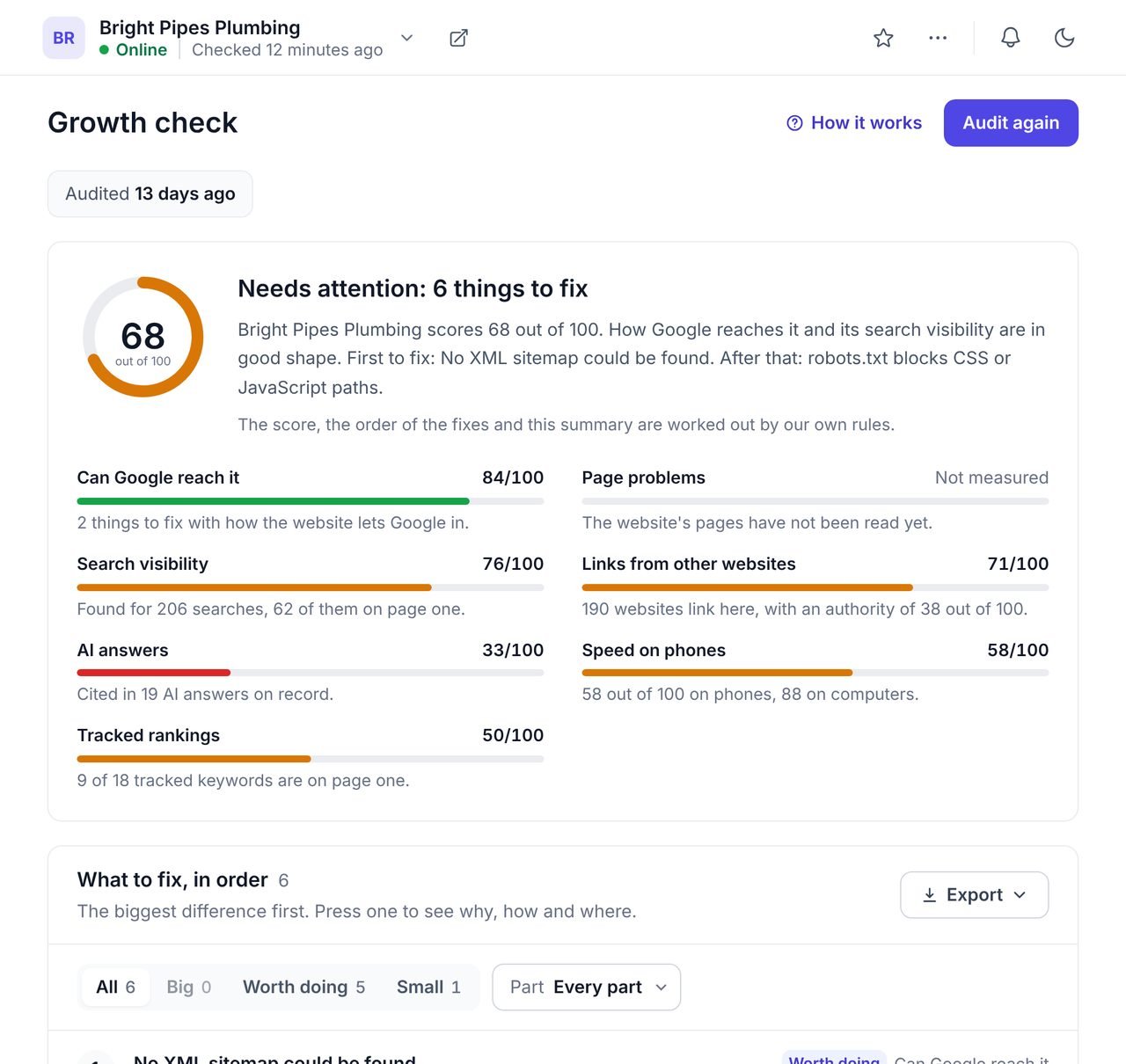Select the Big 0 filter tab
This screenshot has width=1126, height=1064.
(189, 987)
